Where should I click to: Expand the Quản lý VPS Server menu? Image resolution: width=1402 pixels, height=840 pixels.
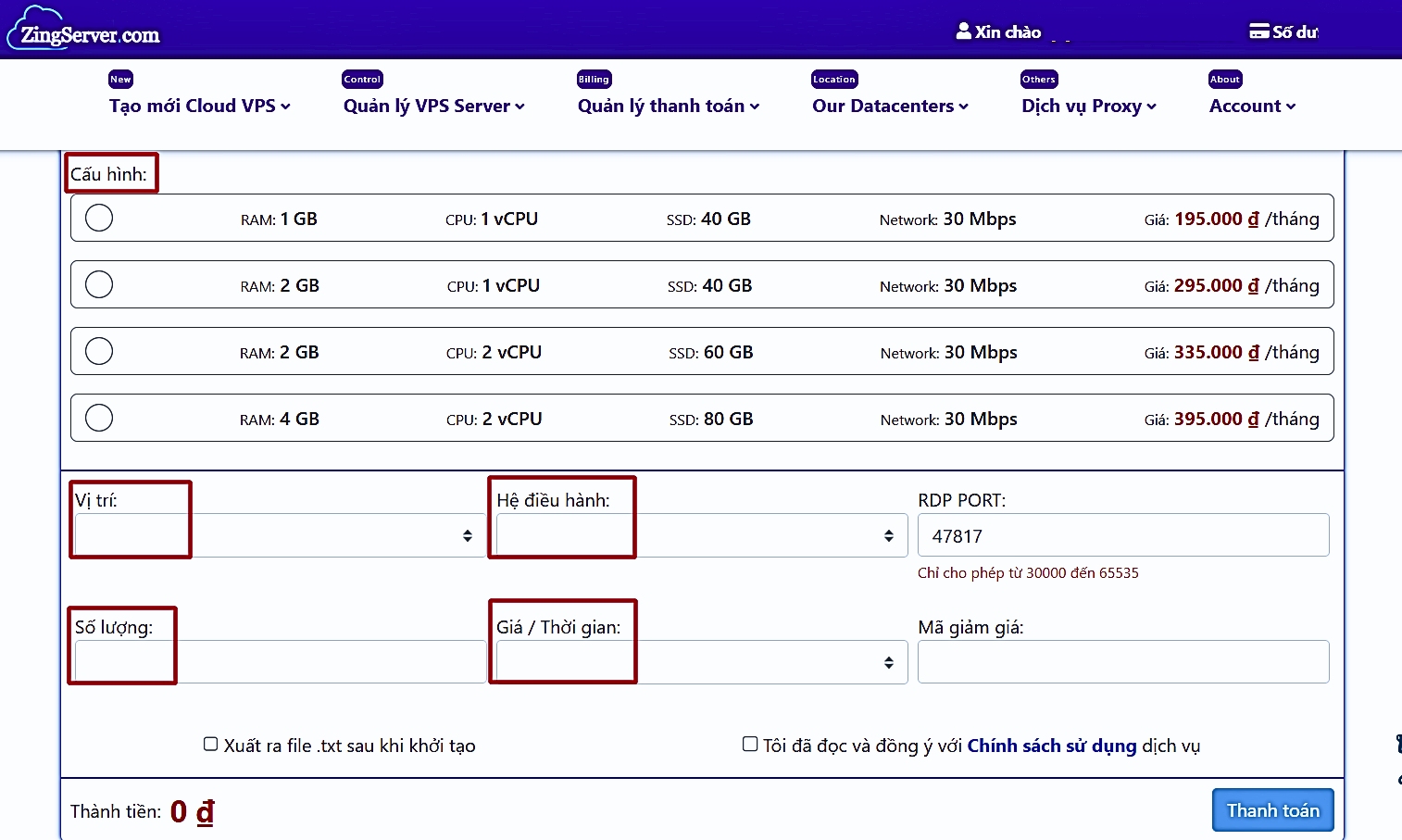pyautogui.click(x=434, y=106)
